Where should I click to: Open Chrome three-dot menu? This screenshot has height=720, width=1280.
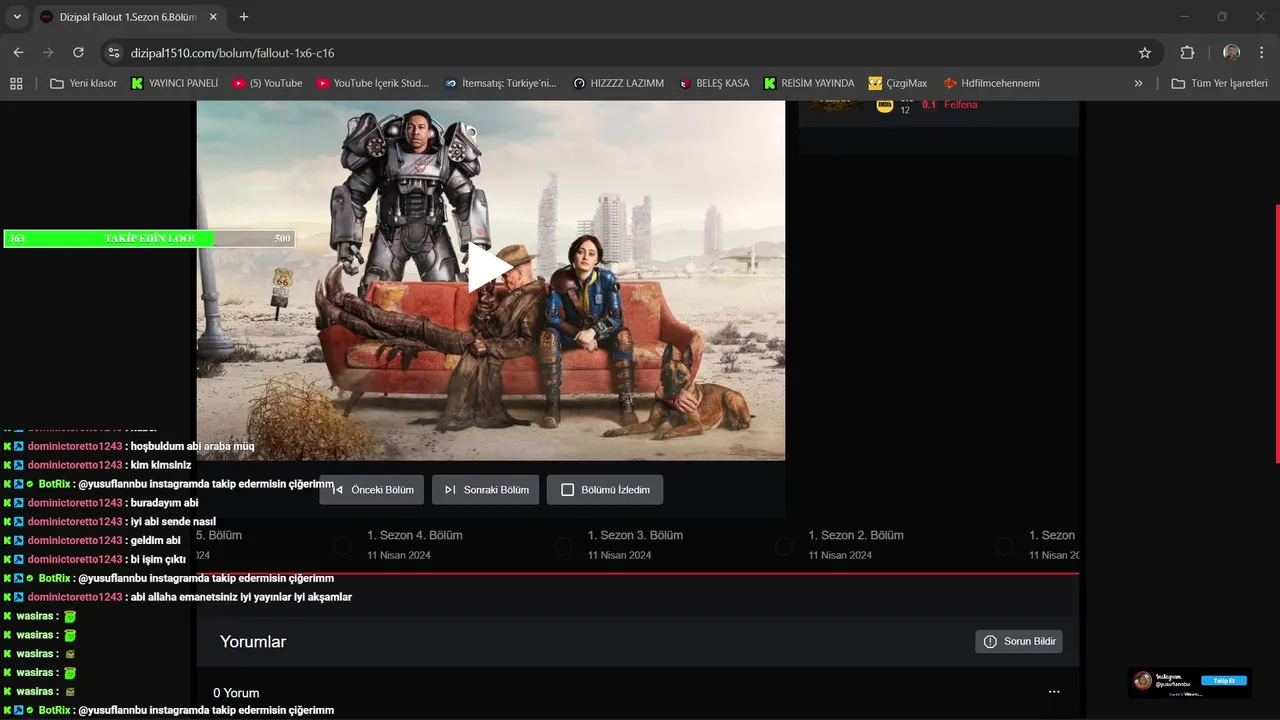(x=1261, y=52)
